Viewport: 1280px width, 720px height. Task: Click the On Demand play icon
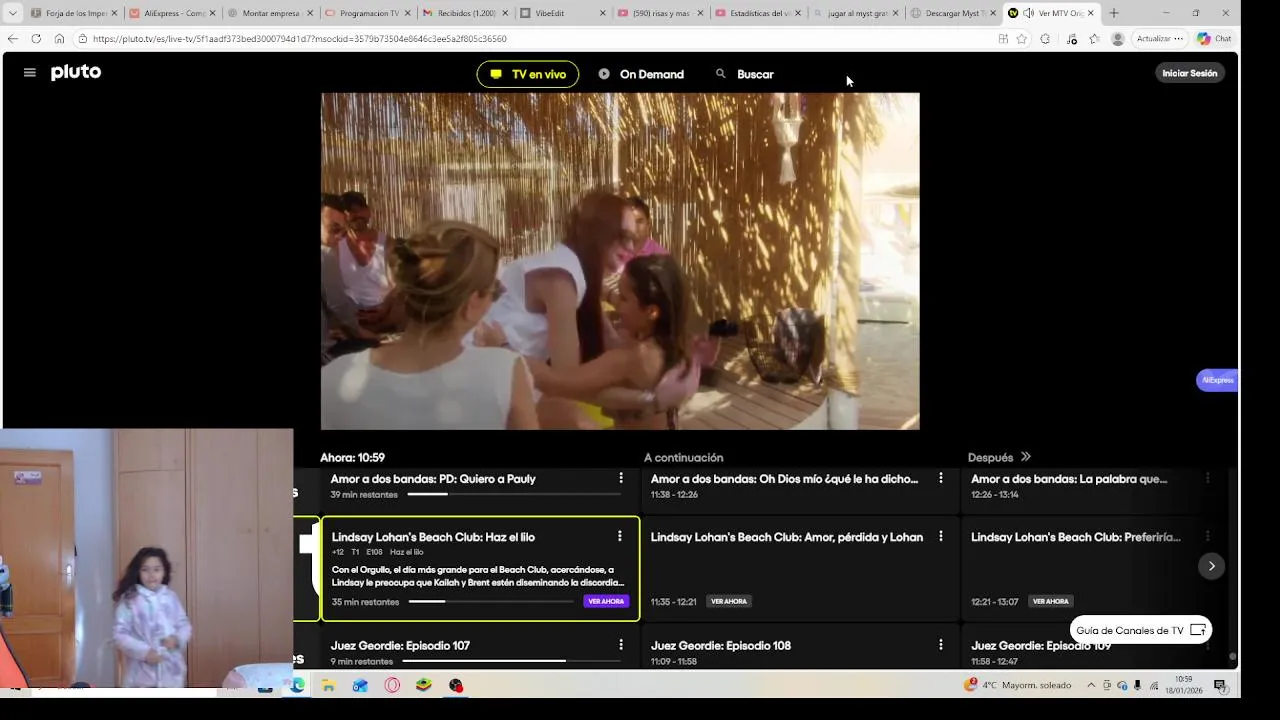[x=604, y=74]
